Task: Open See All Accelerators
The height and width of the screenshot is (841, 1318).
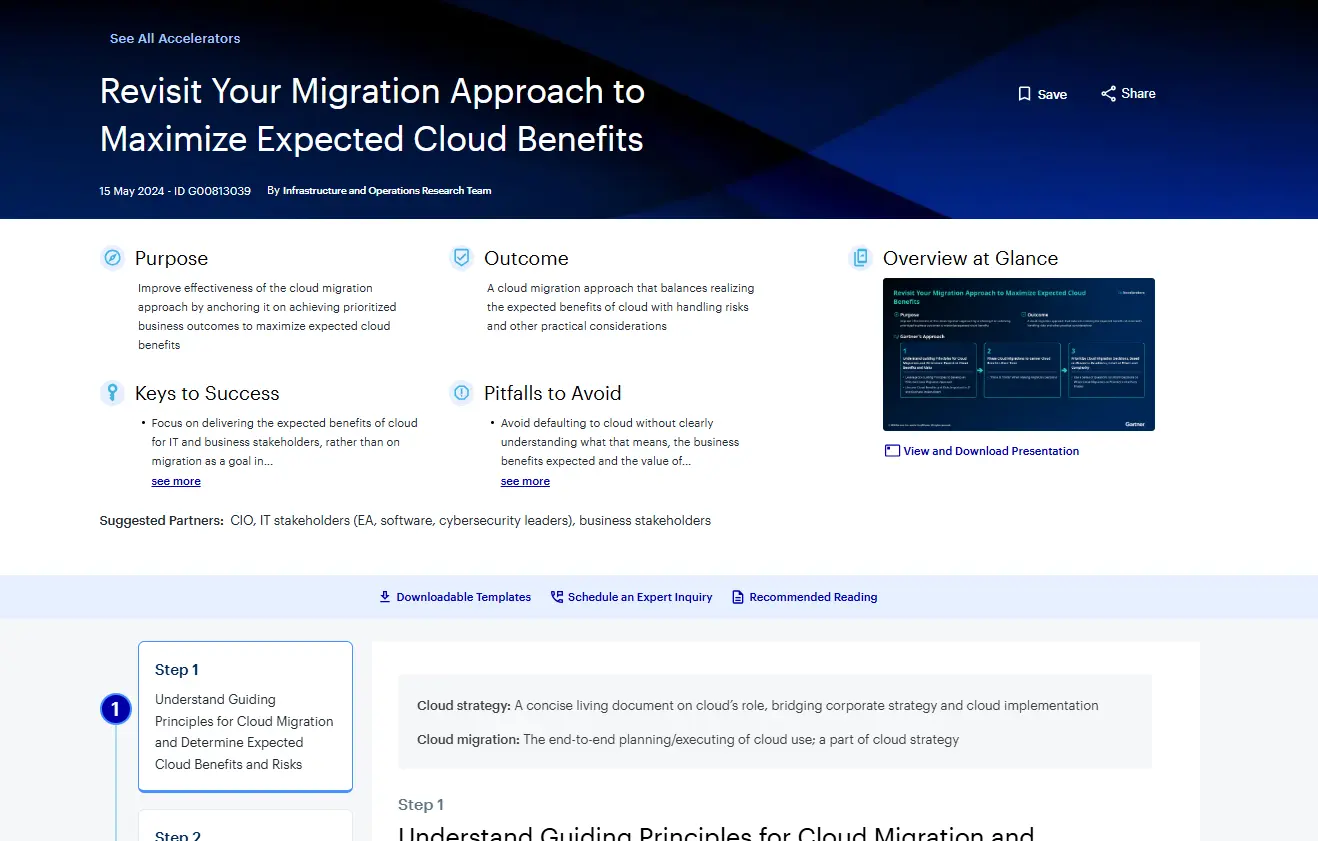Action: click(174, 38)
